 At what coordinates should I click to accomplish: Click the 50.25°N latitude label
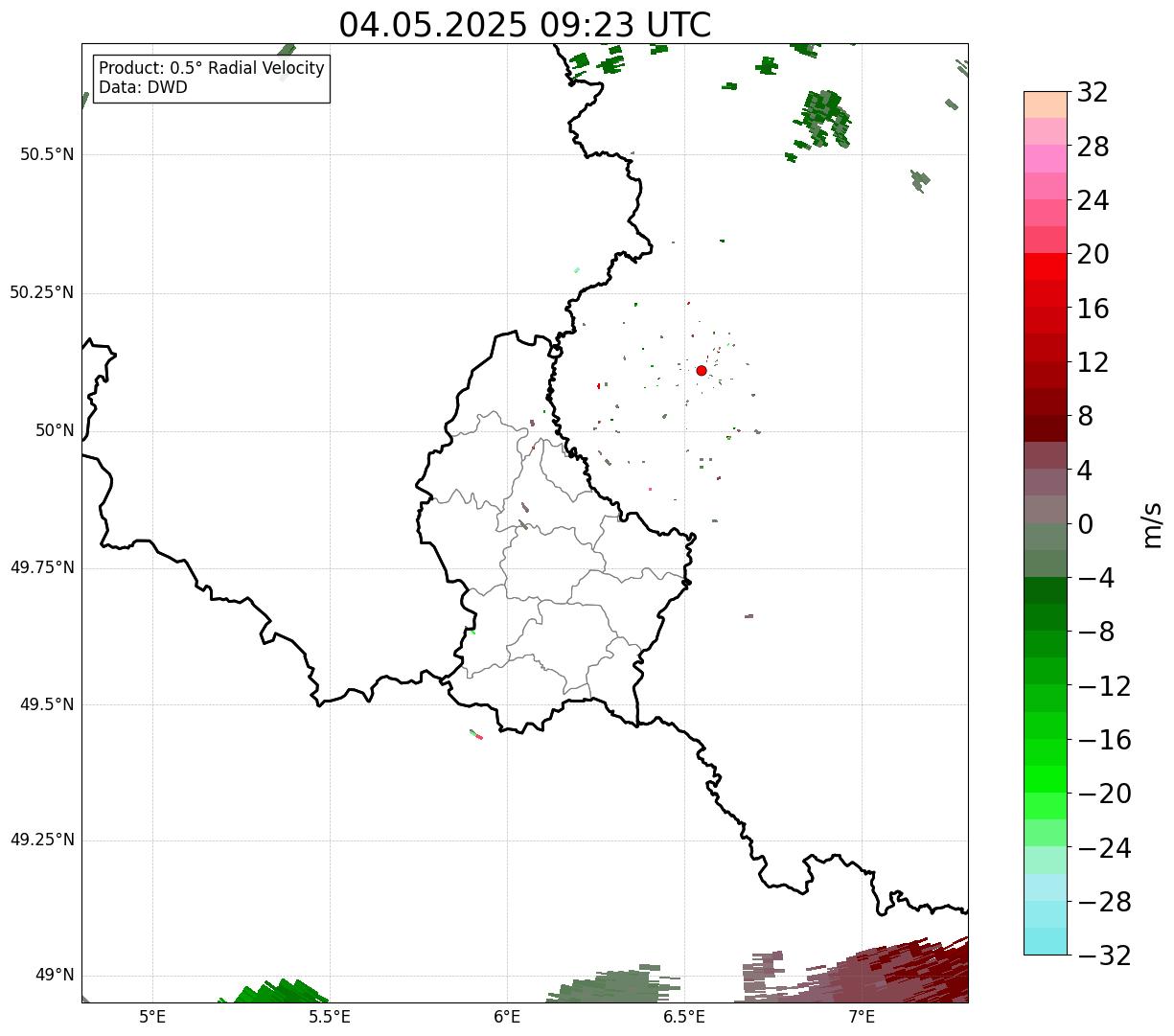pyautogui.click(x=41, y=292)
